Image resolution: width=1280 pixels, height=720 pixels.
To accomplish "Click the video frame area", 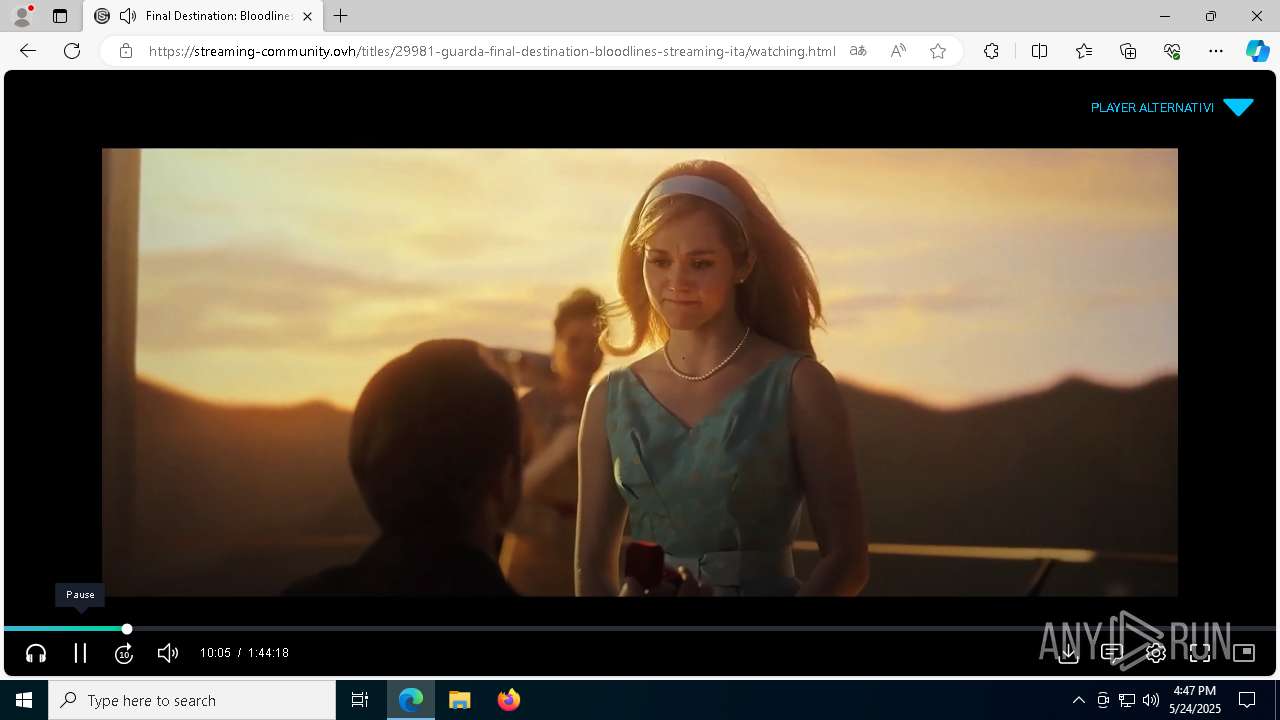I will pyautogui.click(x=640, y=372).
